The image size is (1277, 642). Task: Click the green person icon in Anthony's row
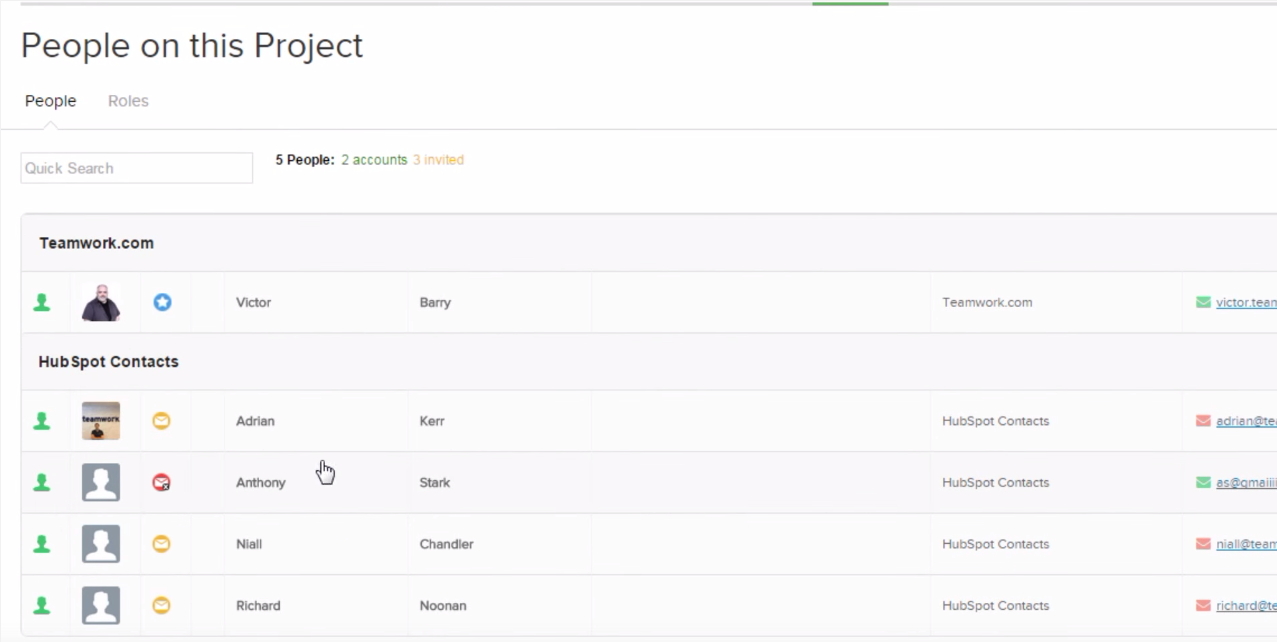coord(42,482)
